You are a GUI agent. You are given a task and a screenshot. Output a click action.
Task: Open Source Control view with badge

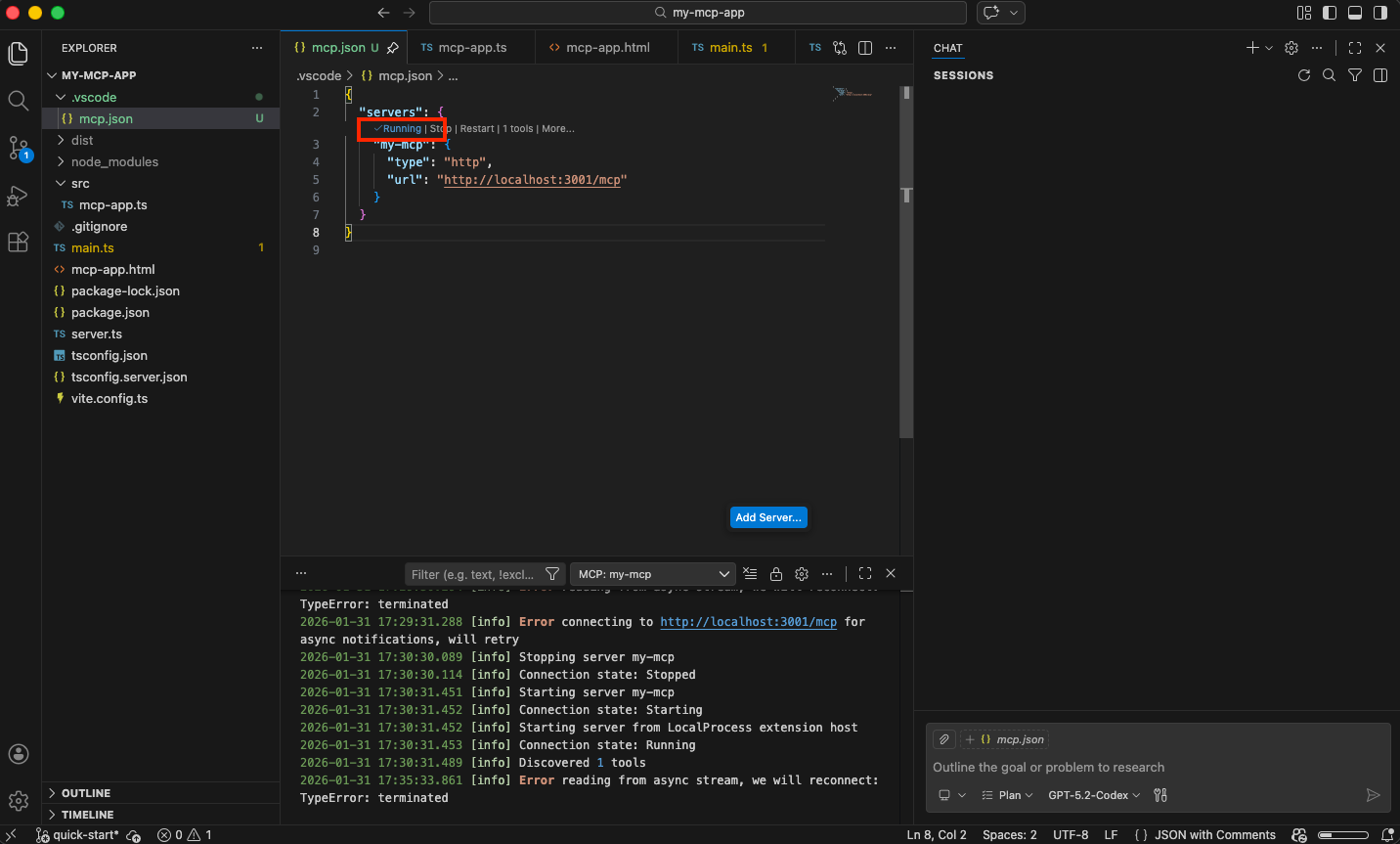tap(18, 149)
